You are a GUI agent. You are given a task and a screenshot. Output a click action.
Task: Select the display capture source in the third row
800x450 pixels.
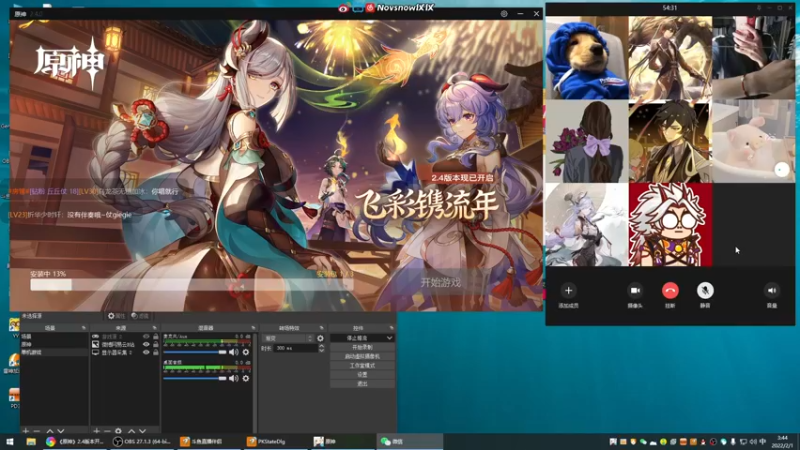125,352
